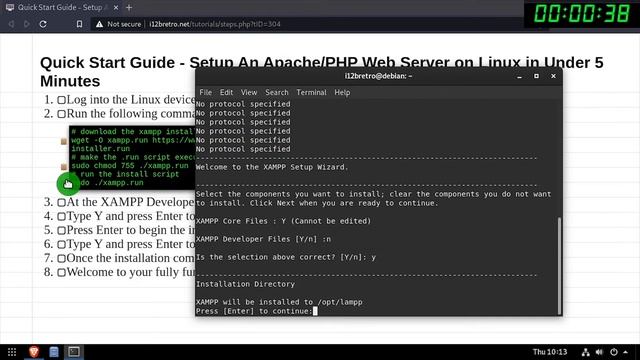Close the terminal window
The width and height of the screenshot is (640, 360).
(553, 76)
